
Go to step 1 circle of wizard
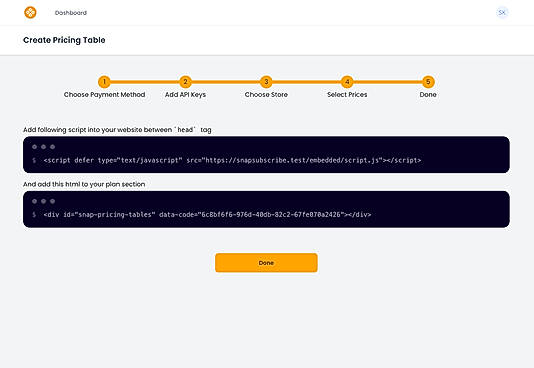pyautogui.click(x=104, y=82)
